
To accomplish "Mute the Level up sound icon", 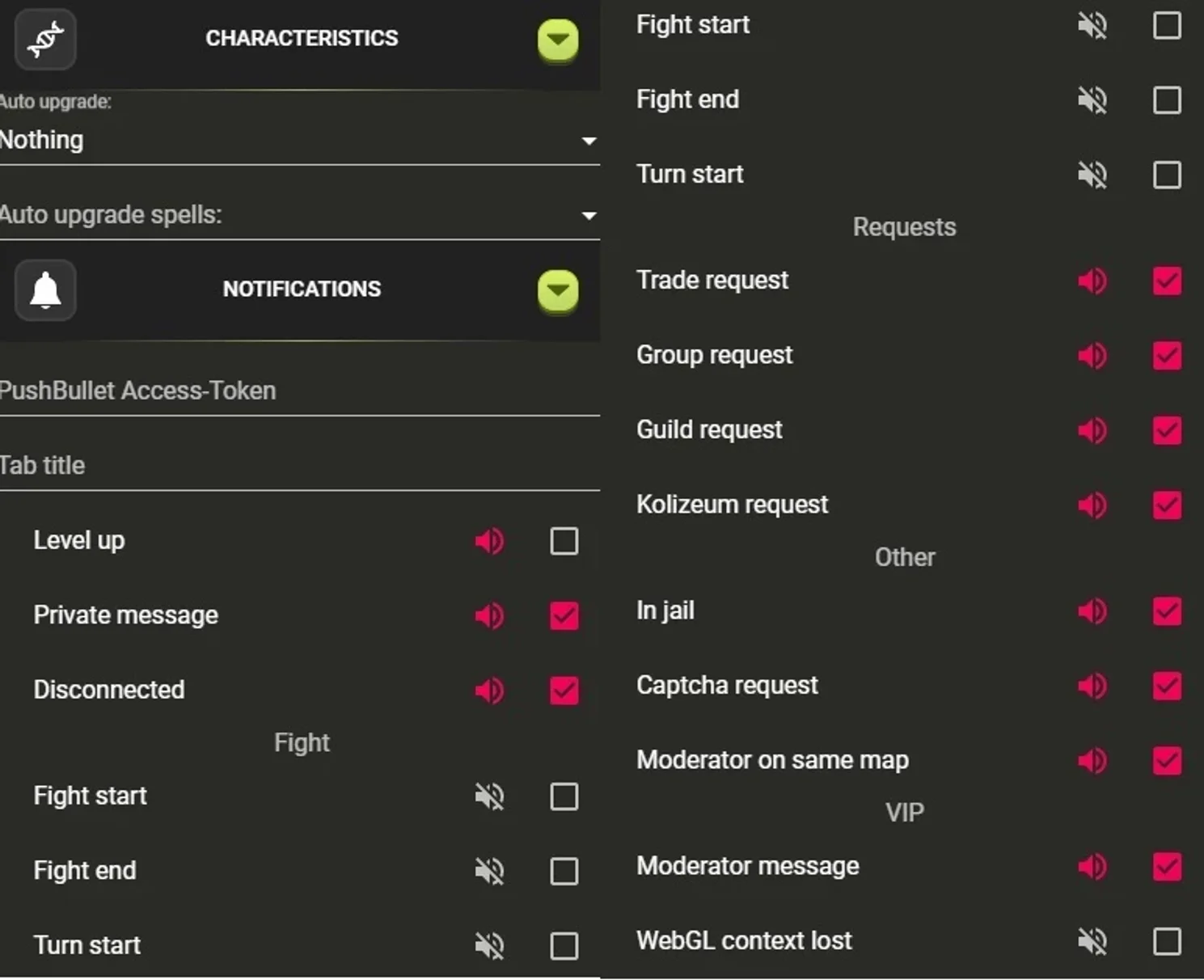I will [x=489, y=541].
